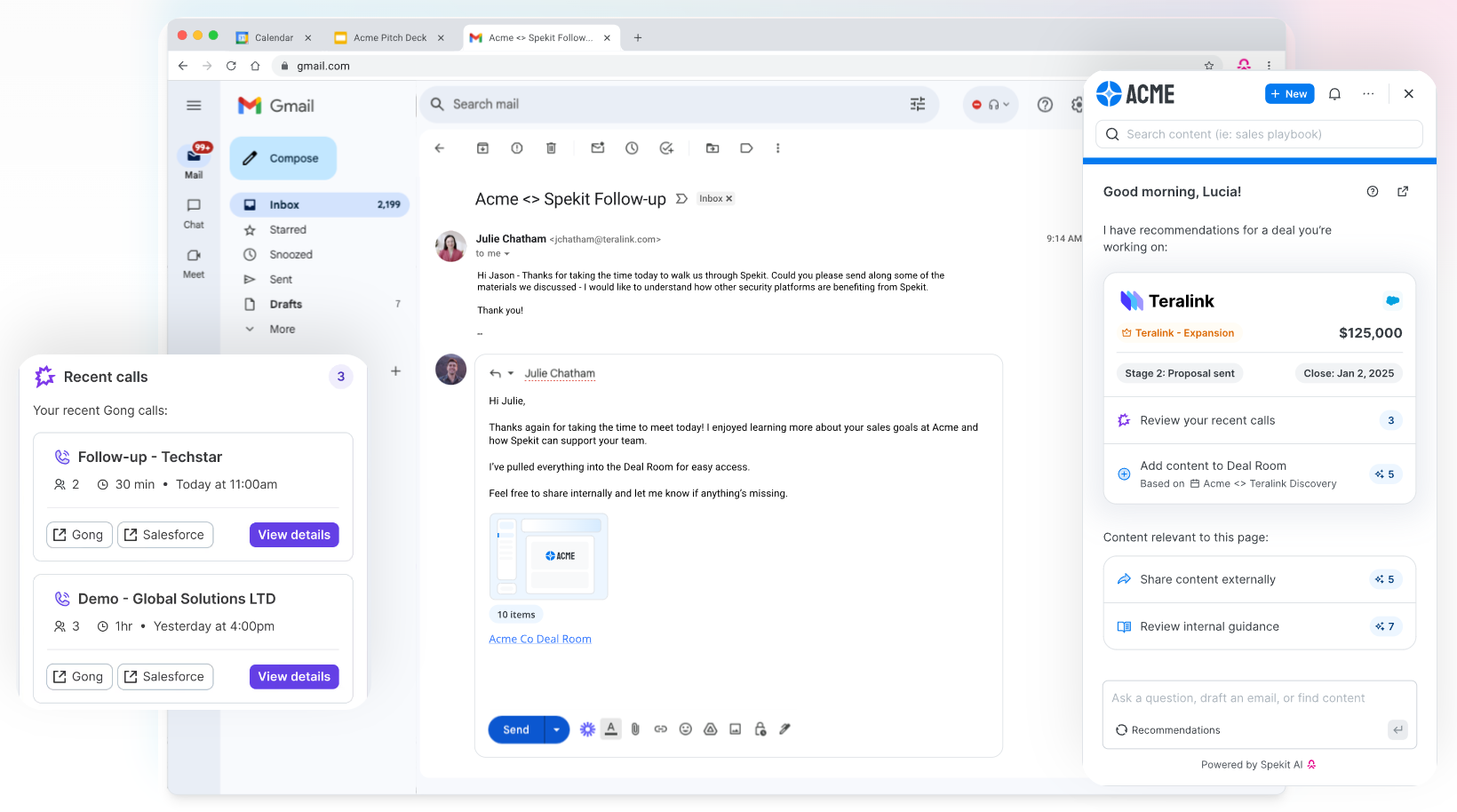This screenshot has height=812, width=1457.
Task: Open a new browser tab
Action: [638, 37]
